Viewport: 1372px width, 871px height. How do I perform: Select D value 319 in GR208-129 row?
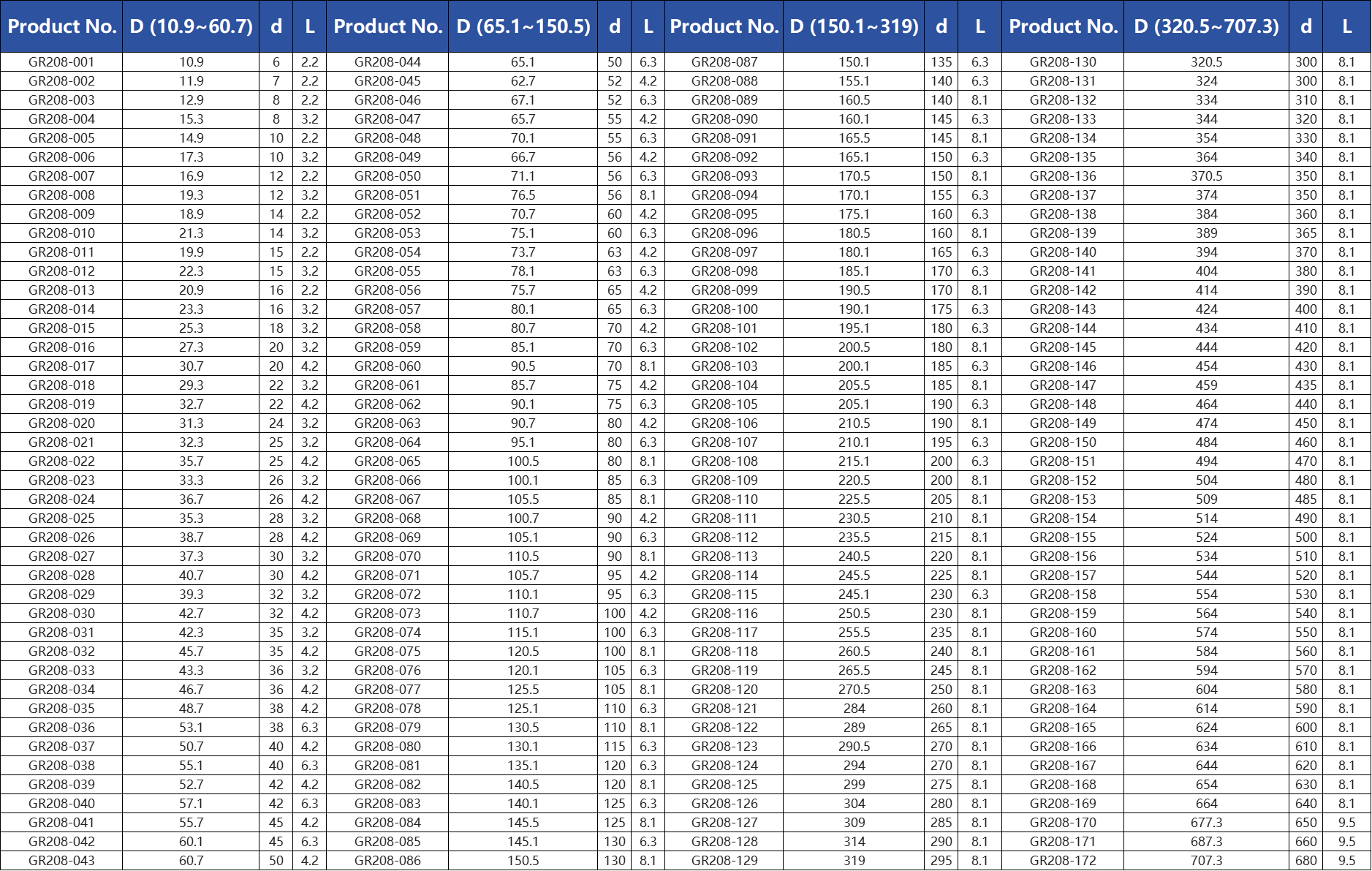point(854,861)
